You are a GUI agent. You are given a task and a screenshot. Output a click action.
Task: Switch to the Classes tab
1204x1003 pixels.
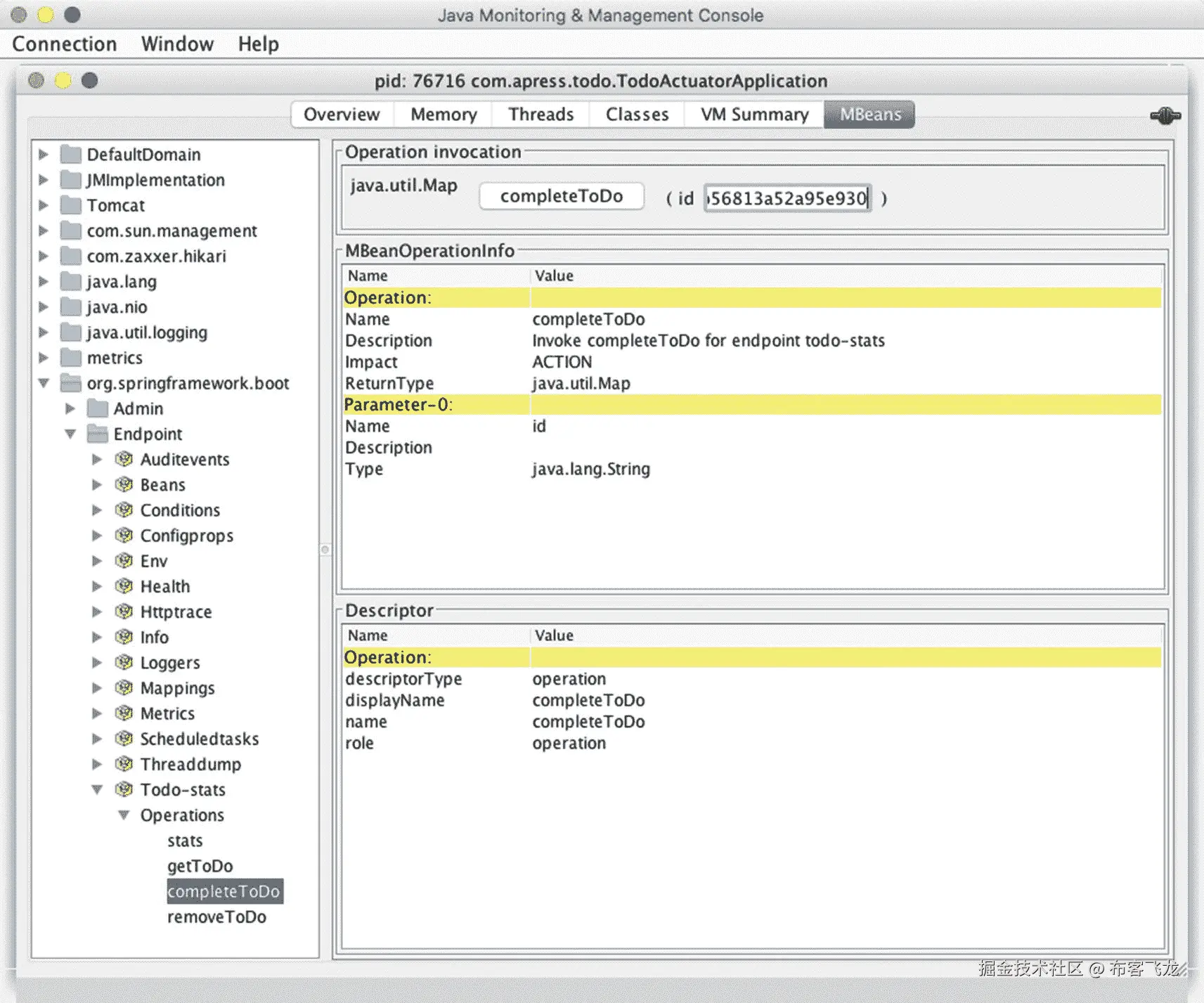[637, 114]
